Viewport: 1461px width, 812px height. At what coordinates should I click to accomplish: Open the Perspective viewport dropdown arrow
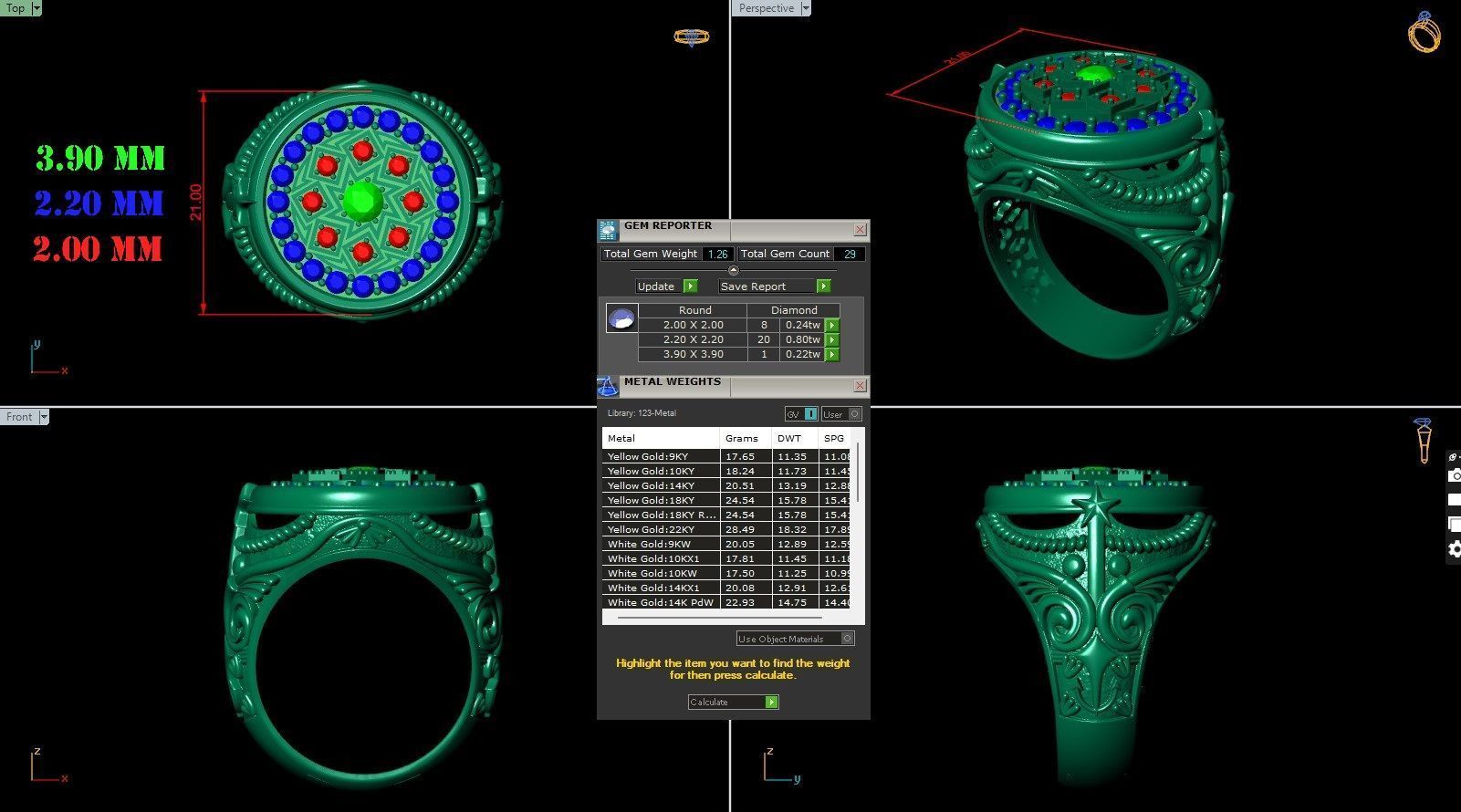click(x=805, y=8)
